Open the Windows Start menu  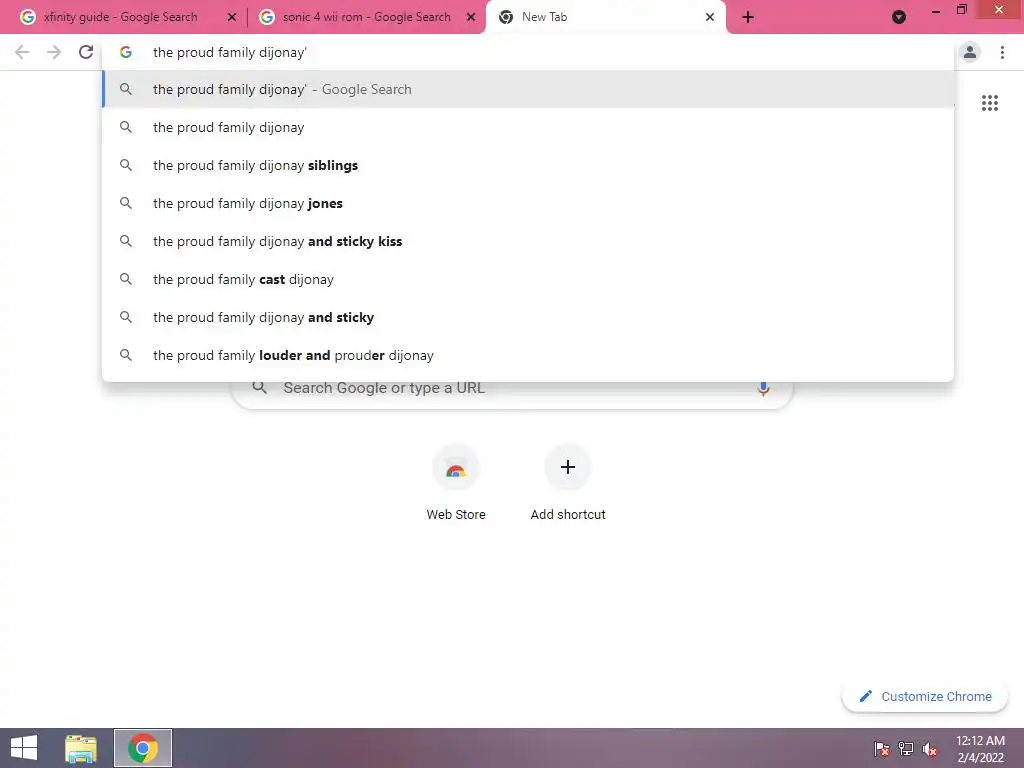pyautogui.click(x=24, y=748)
